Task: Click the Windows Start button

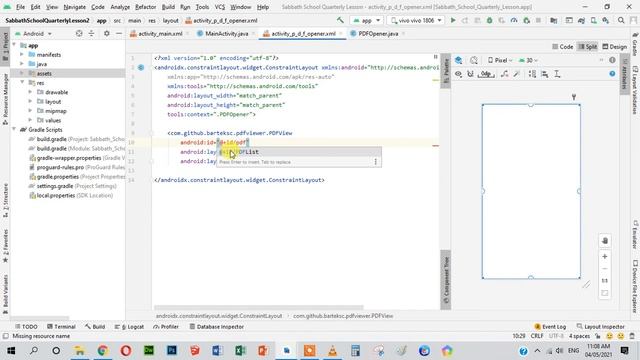Action: [11, 351]
